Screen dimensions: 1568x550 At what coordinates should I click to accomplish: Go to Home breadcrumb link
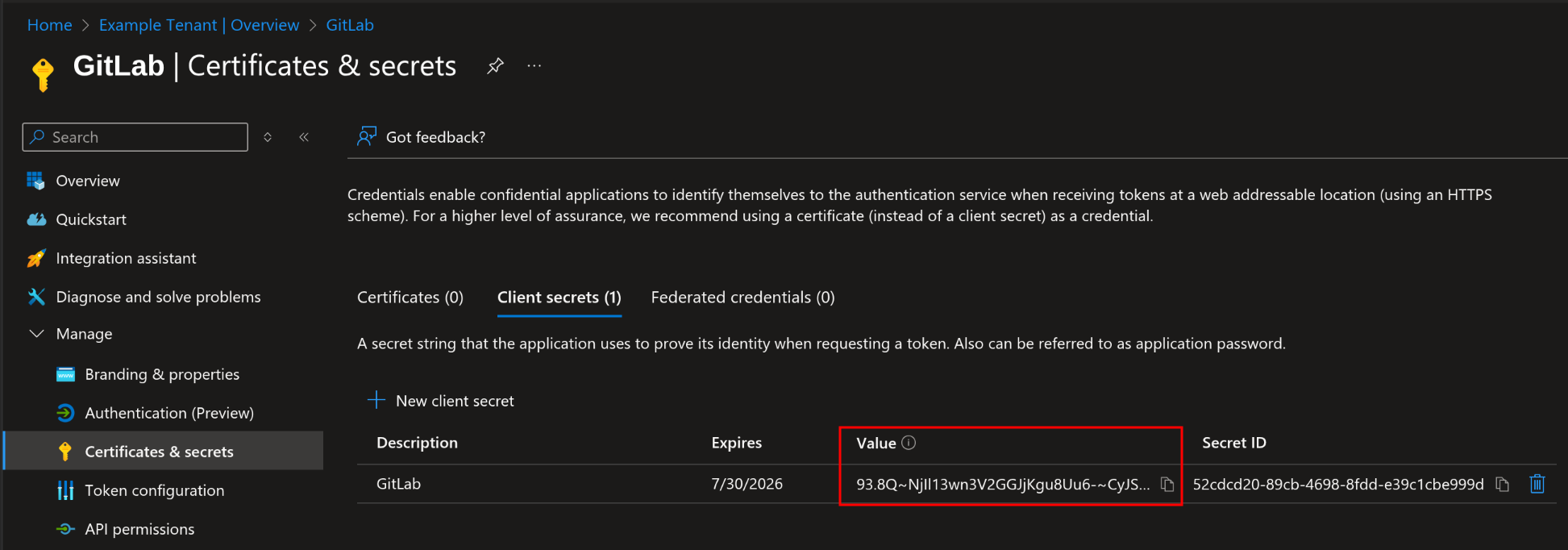[x=49, y=25]
